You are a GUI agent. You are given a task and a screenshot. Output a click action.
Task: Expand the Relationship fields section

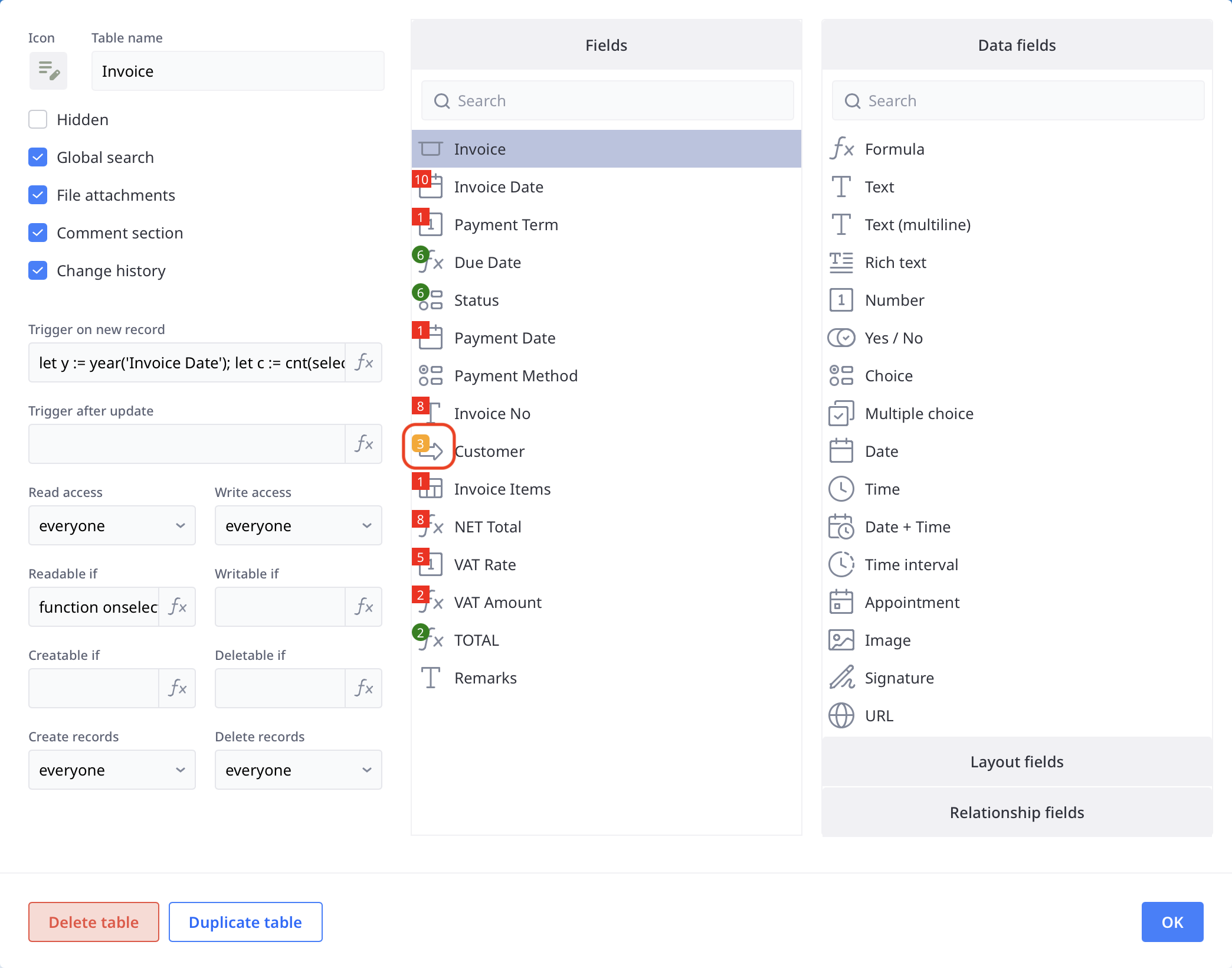coord(1017,813)
